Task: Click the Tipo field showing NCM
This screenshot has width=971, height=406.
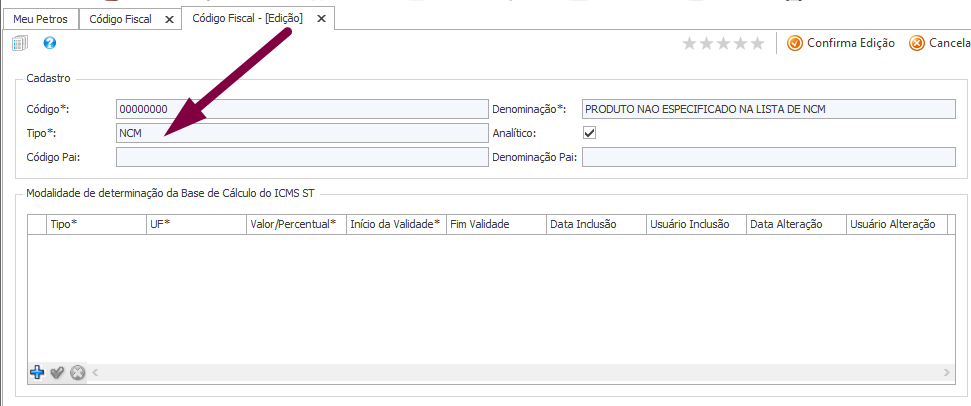Action: pyautogui.click(x=302, y=133)
